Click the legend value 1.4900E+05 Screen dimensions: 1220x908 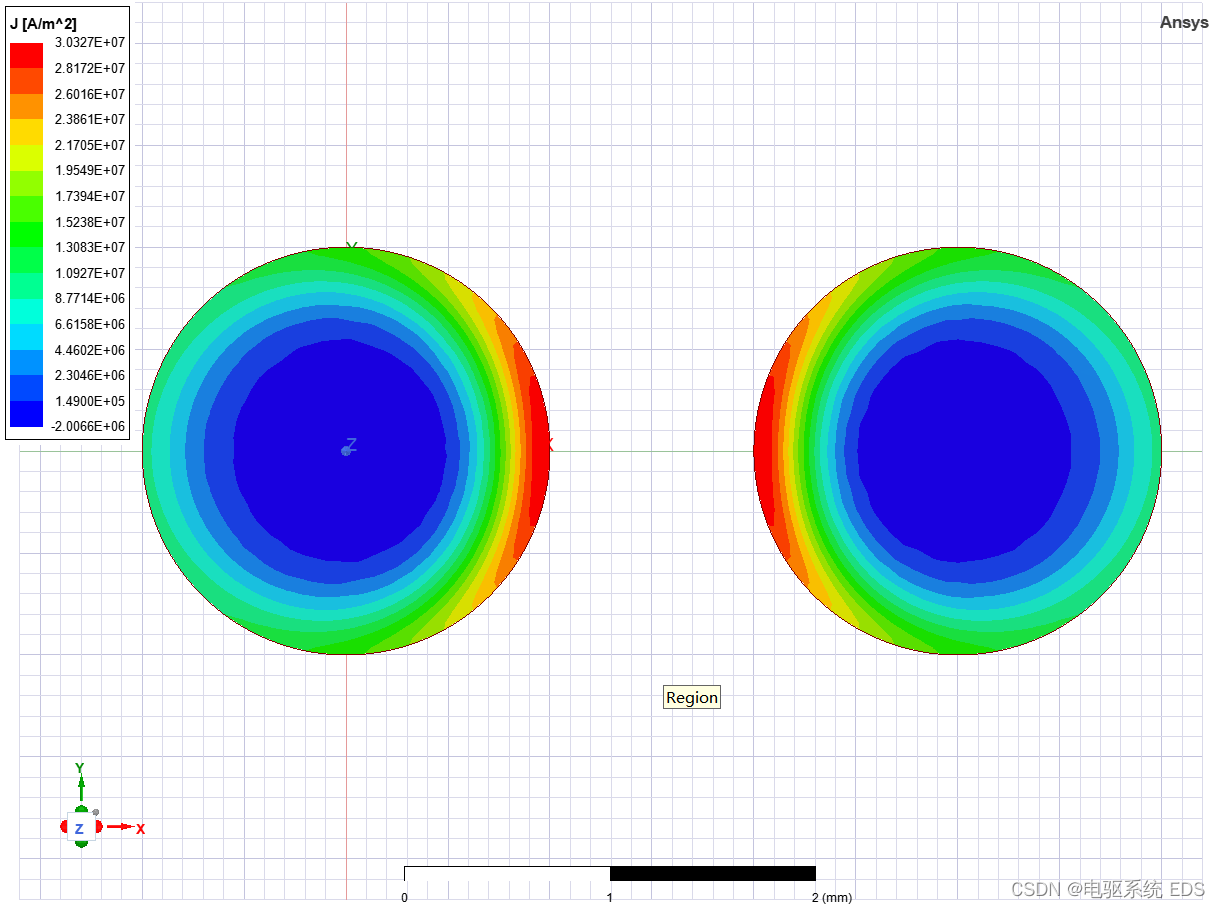click(x=90, y=401)
